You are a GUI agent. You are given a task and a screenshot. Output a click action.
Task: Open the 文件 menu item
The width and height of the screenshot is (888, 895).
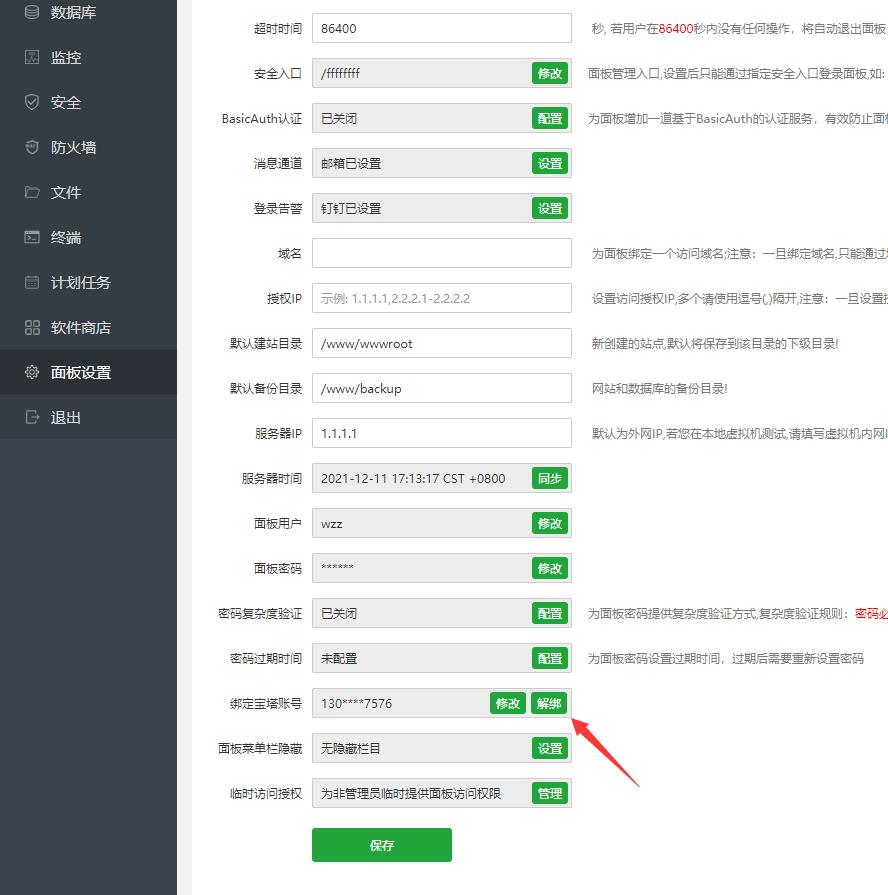click(x=88, y=192)
